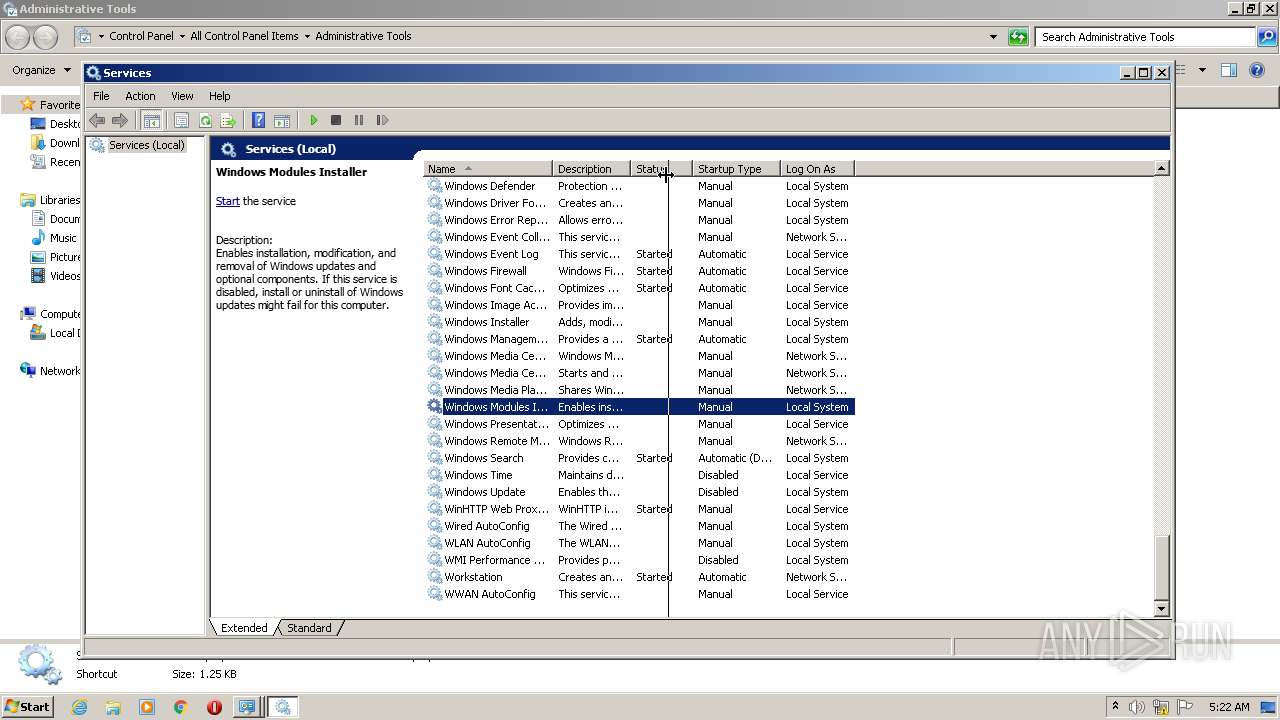1280x720 pixels.
Task: Open the address bar history dropdown arrow
Action: 993,37
